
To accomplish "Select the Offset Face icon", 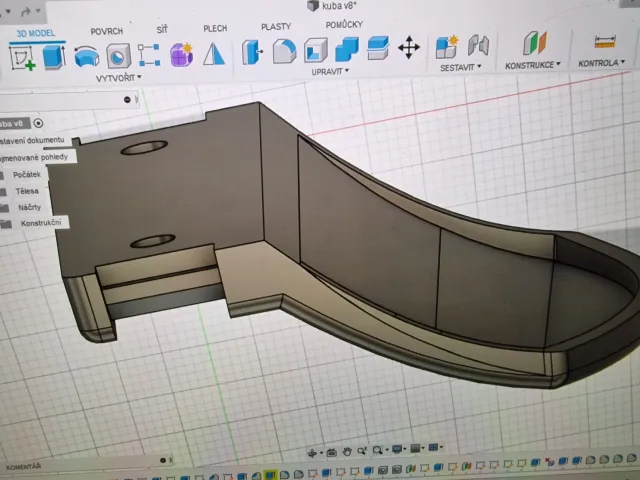I will click(378, 48).
